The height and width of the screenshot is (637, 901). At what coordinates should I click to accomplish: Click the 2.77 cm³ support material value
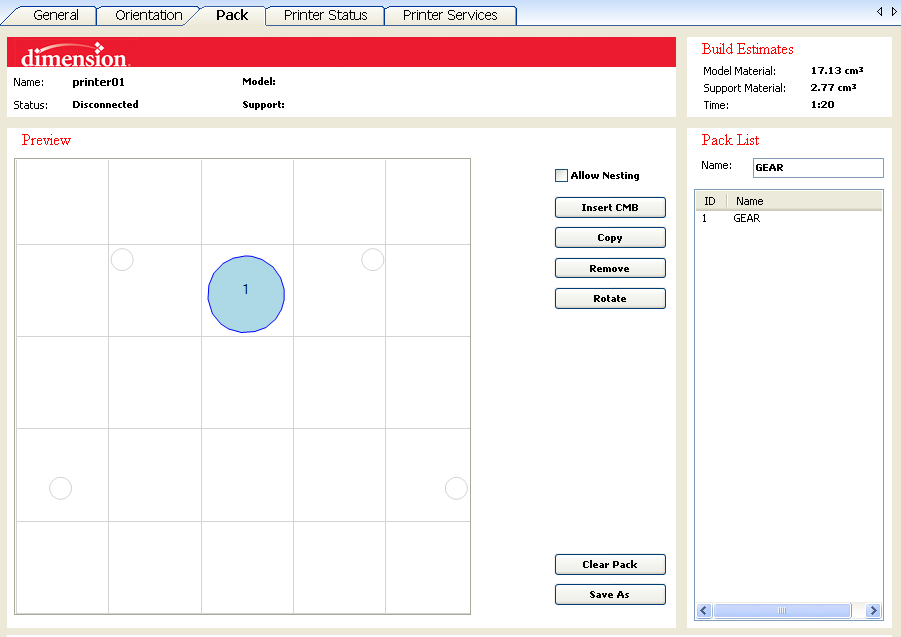click(833, 87)
